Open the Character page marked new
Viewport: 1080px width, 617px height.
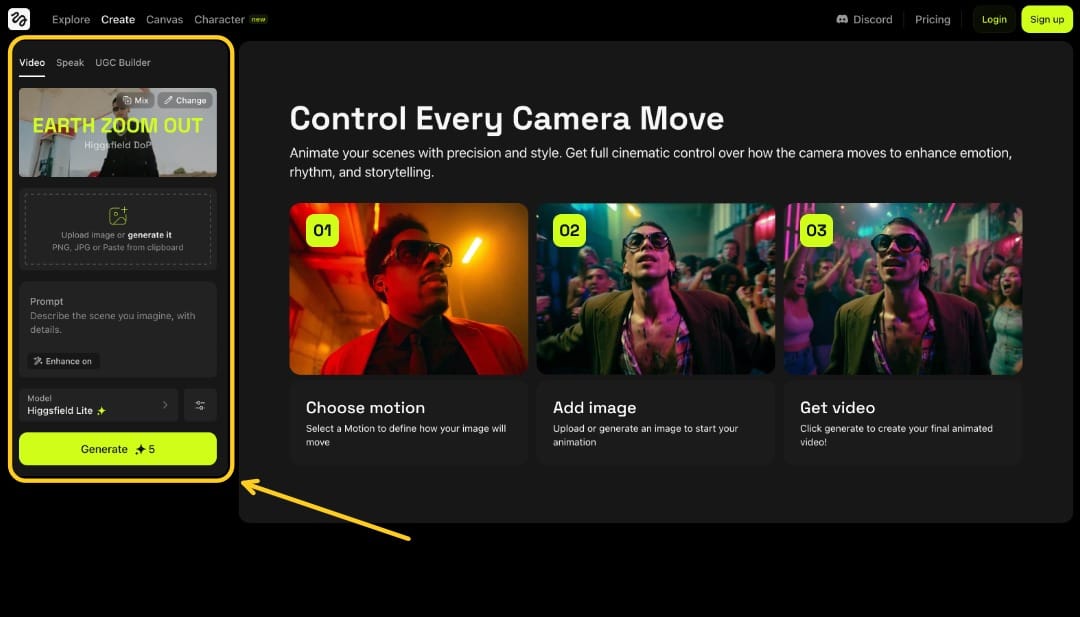tap(220, 19)
